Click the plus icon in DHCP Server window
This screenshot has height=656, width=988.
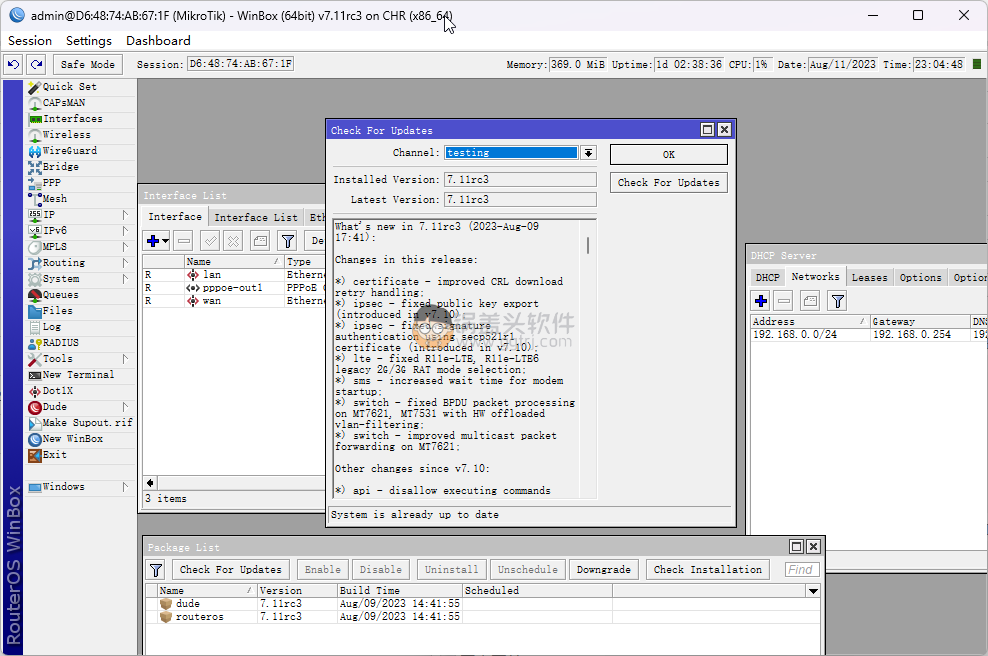point(761,301)
